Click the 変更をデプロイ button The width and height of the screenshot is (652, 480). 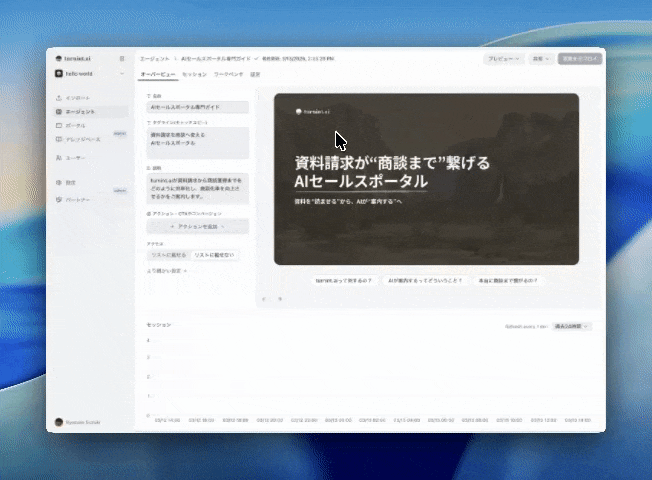click(x=580, y=59)
